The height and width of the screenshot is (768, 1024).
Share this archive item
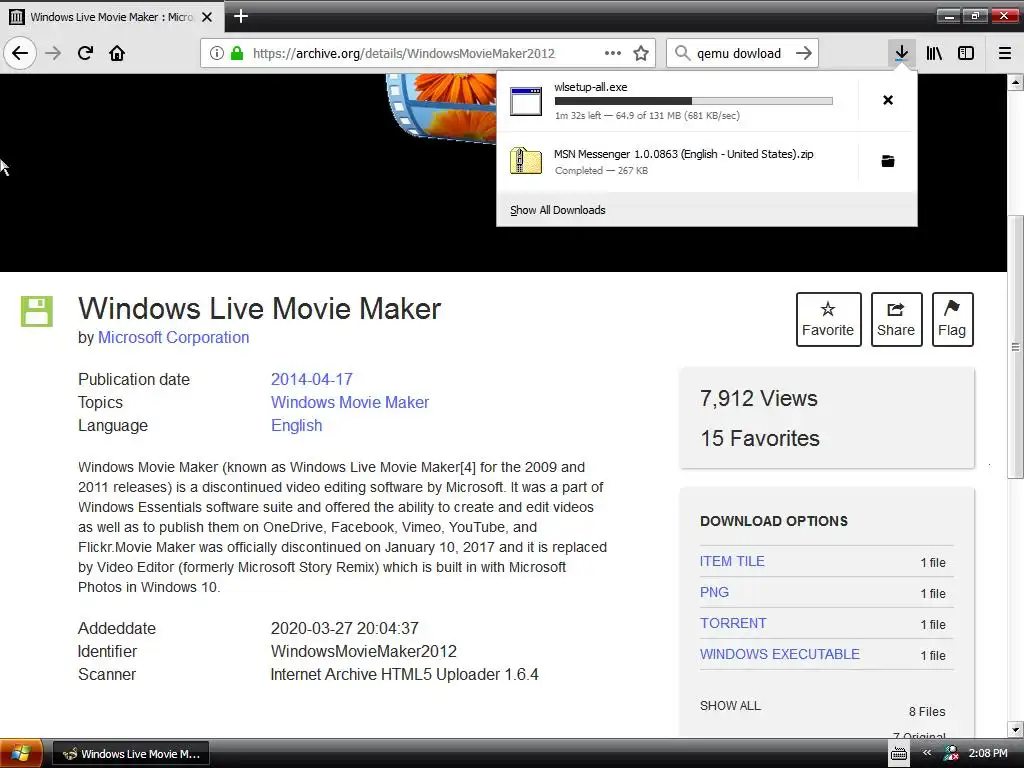896,319
